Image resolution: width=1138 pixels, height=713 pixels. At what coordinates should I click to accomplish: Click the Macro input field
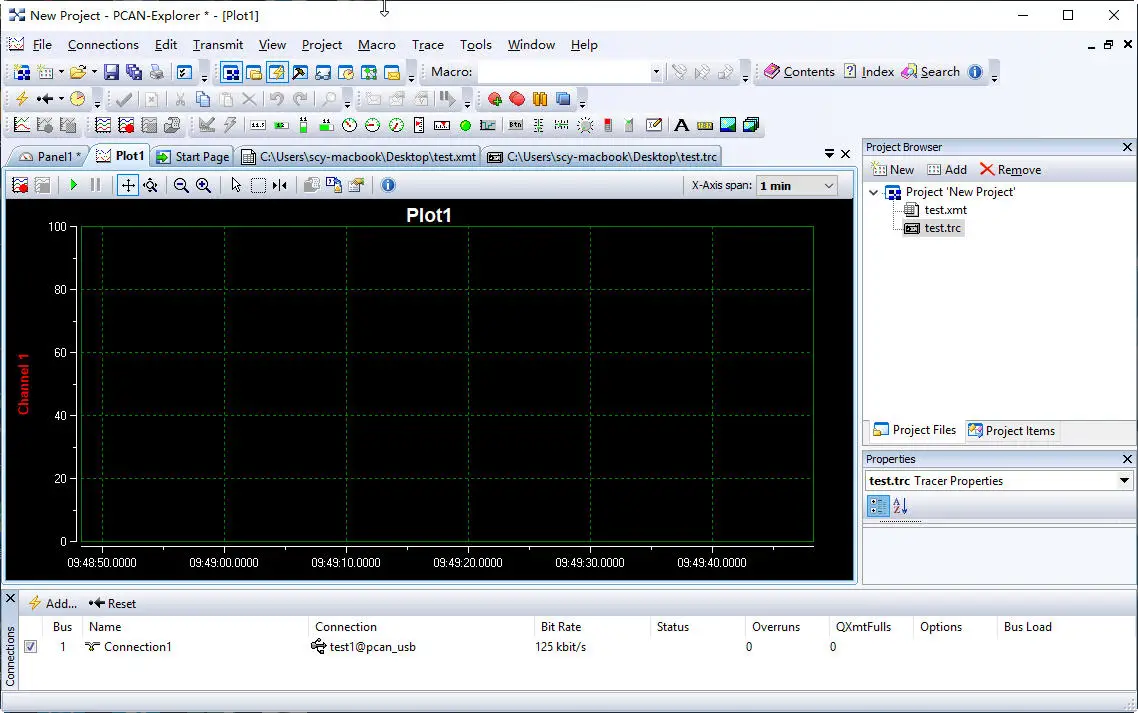pos(564,72)
